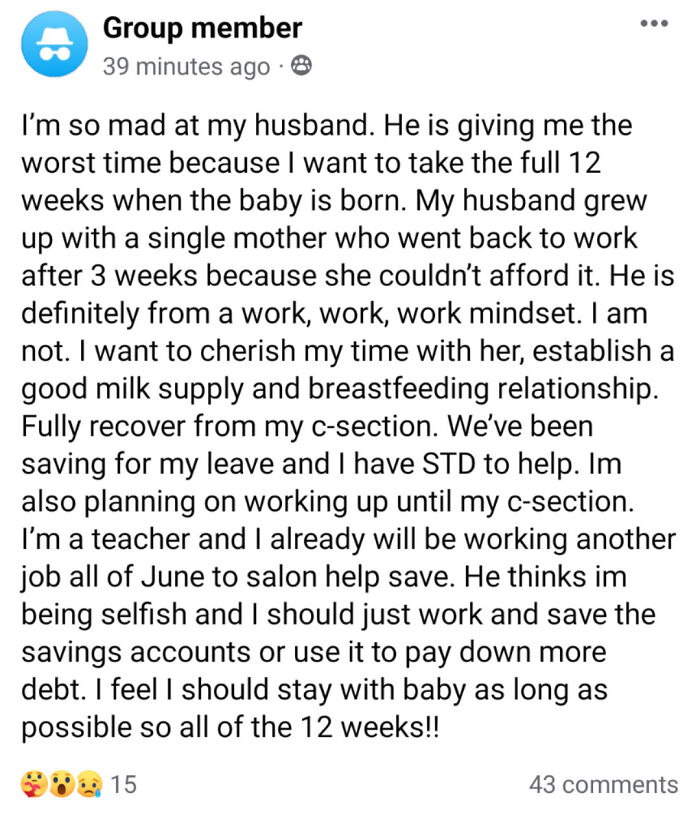Click the phrase 'breastfeeding relationship' in the post
This screenshot has height=819, width=700.
(x=482, y=389)
